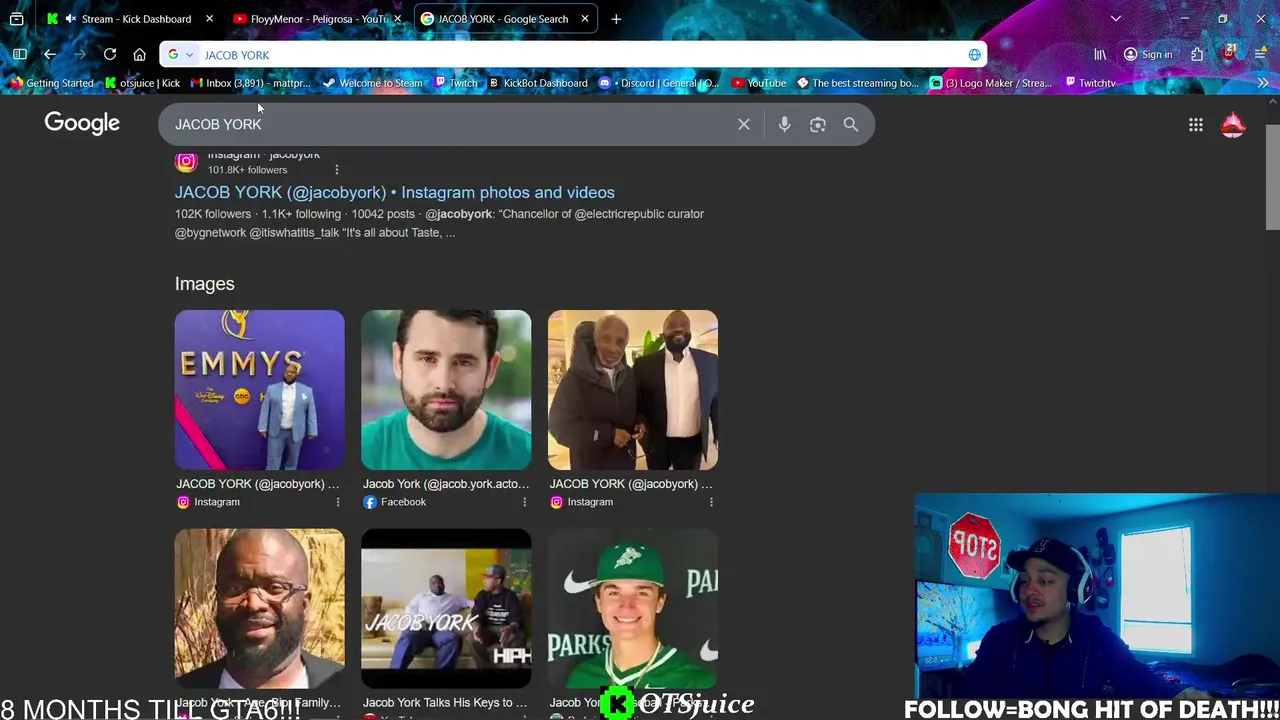Open the Google apps grid

(1196, 124)
